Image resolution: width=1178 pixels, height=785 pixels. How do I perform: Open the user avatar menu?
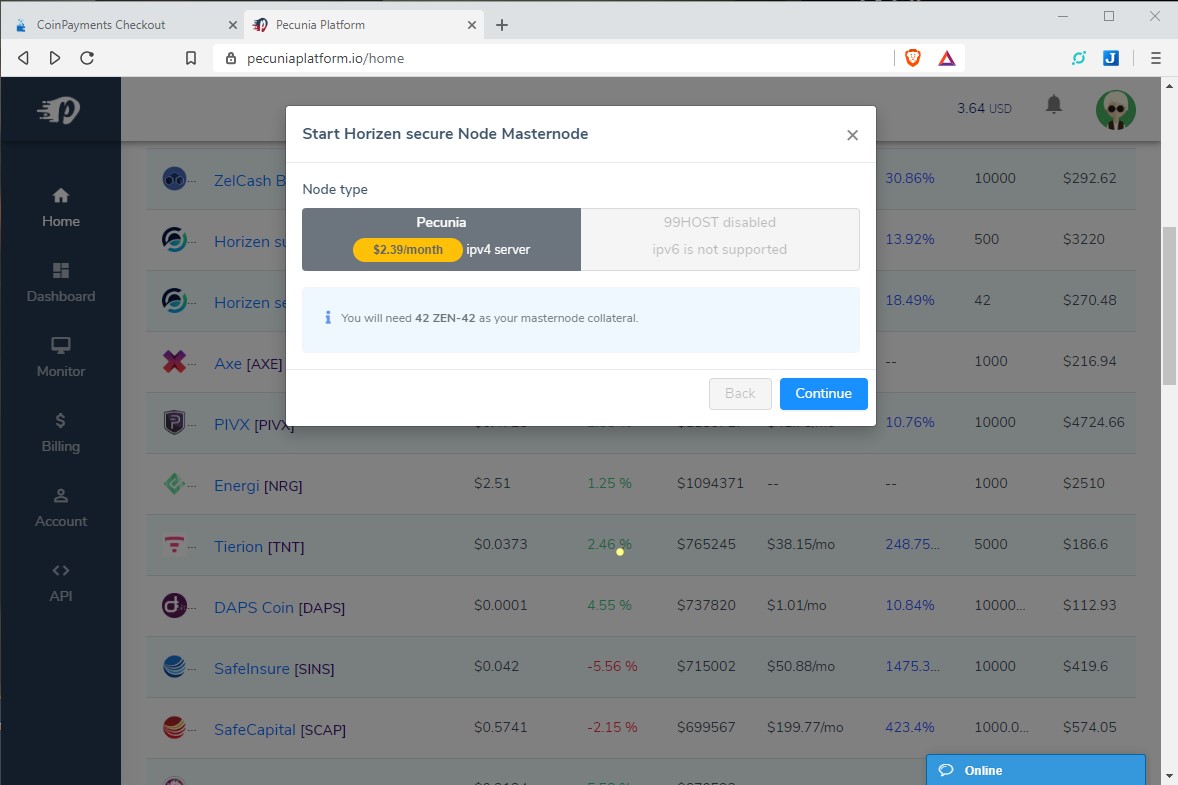[x=1116, y=110]
